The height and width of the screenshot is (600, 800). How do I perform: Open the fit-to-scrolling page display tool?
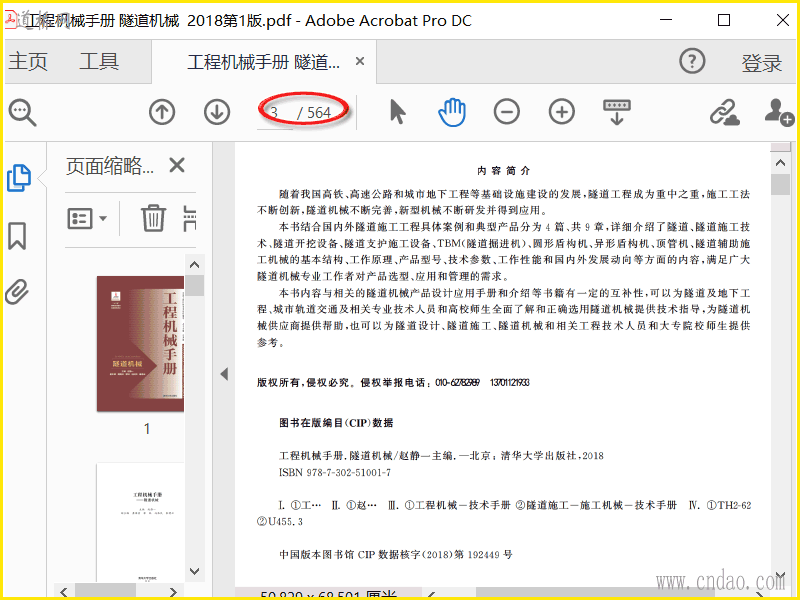tap(617, 112)
